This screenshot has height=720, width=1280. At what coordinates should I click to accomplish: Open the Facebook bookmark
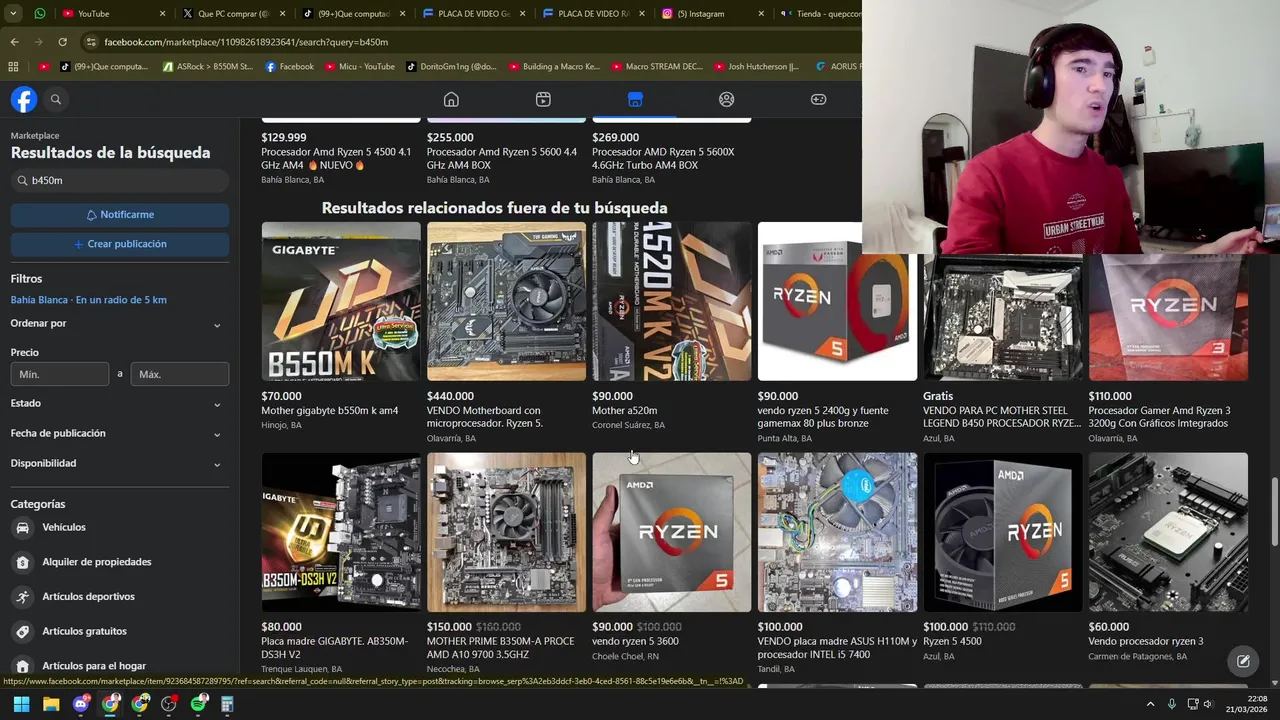point(290,67)
